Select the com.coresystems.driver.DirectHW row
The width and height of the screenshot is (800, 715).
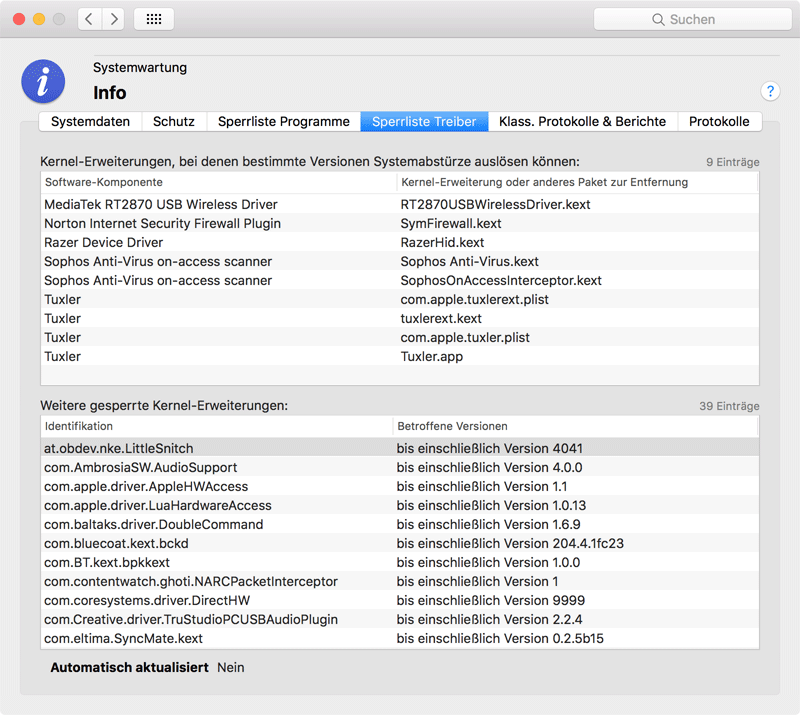point(399,600)
